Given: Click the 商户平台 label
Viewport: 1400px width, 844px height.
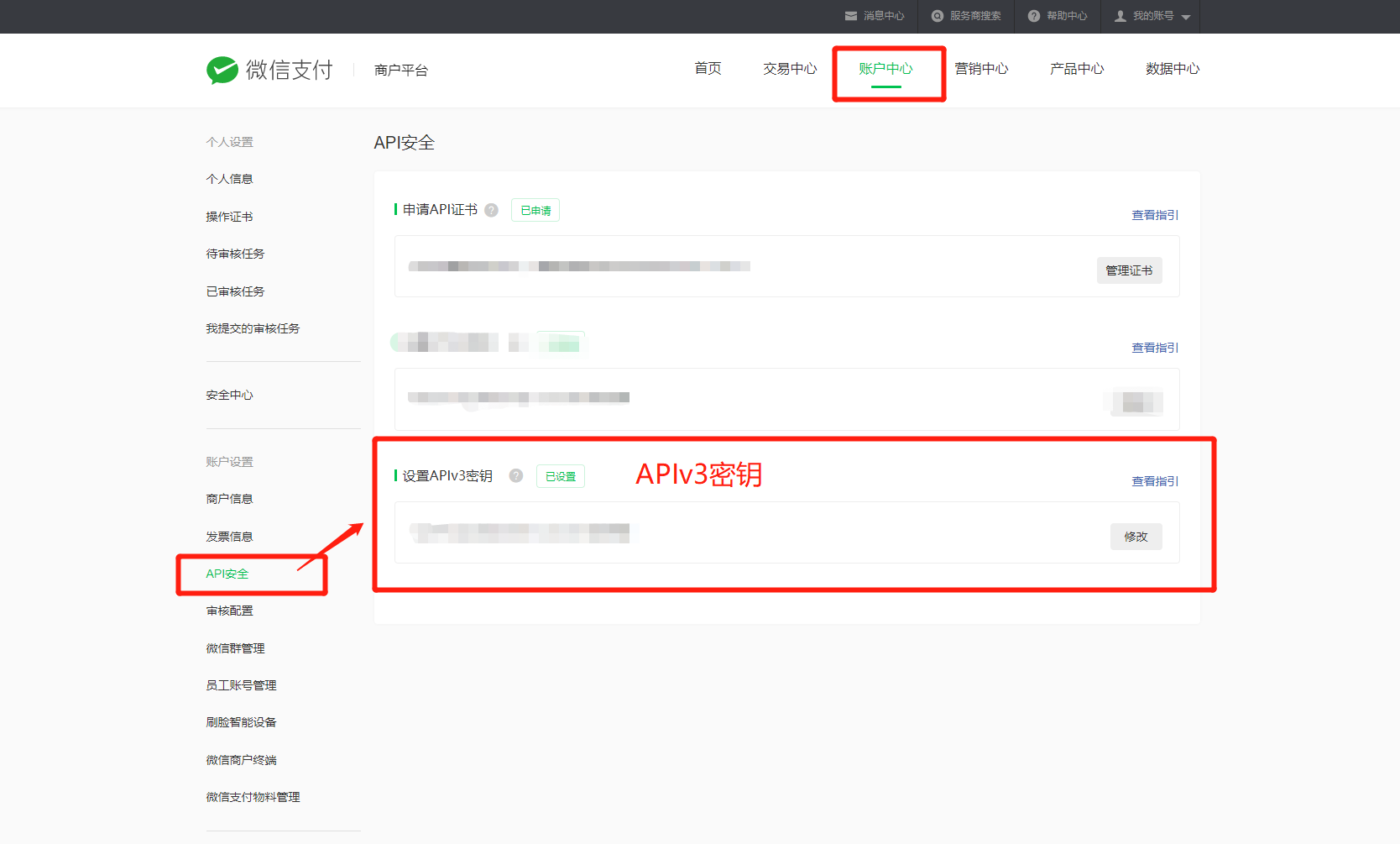Looking at the screenshot, I should click(401, 70).
